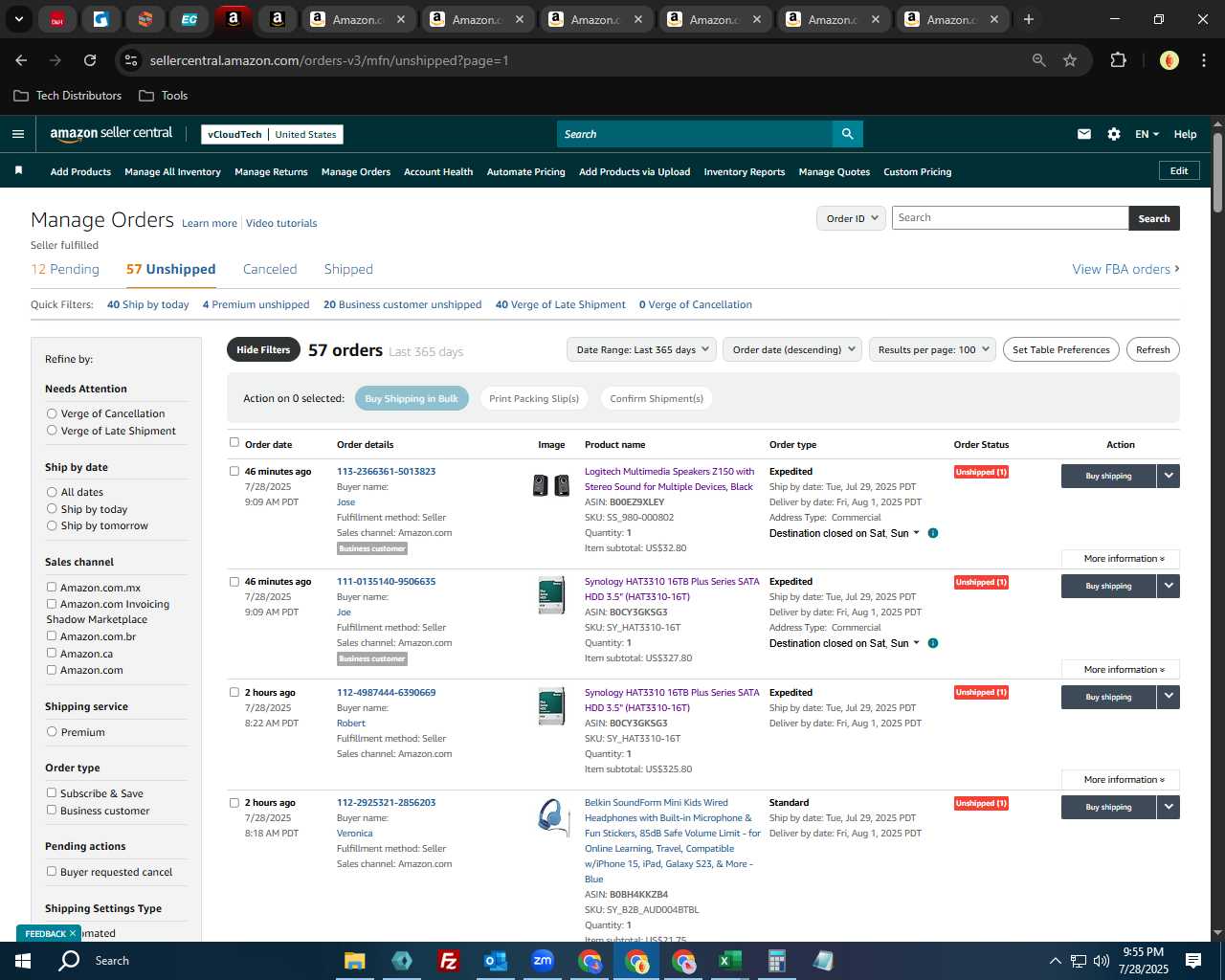Open the Results per page: 100 dropdown
This screenshot has height=980, width=1225.
pos(932,349)
